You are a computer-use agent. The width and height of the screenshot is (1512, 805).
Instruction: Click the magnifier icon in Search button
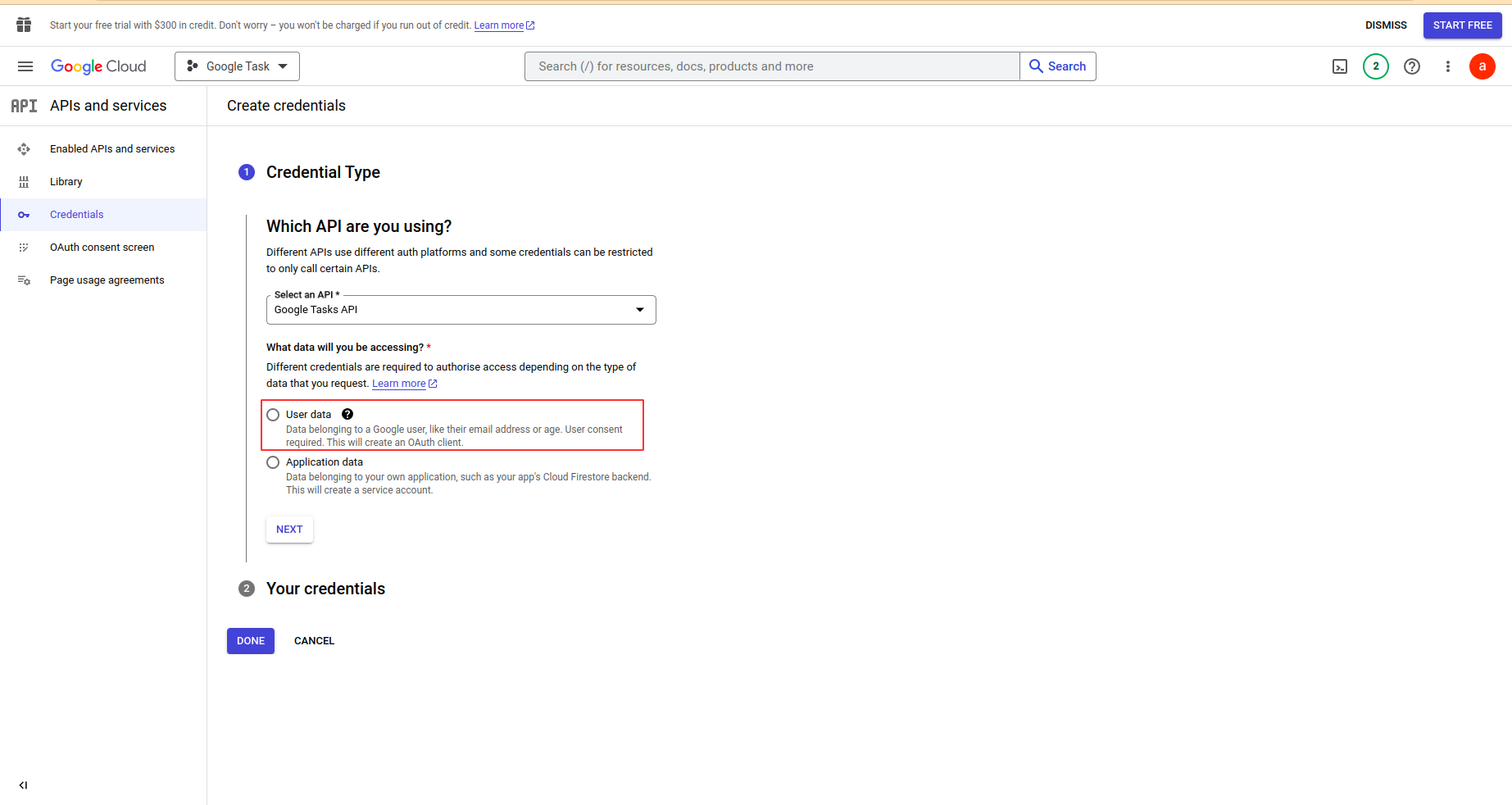click(x=1037, y=66)
